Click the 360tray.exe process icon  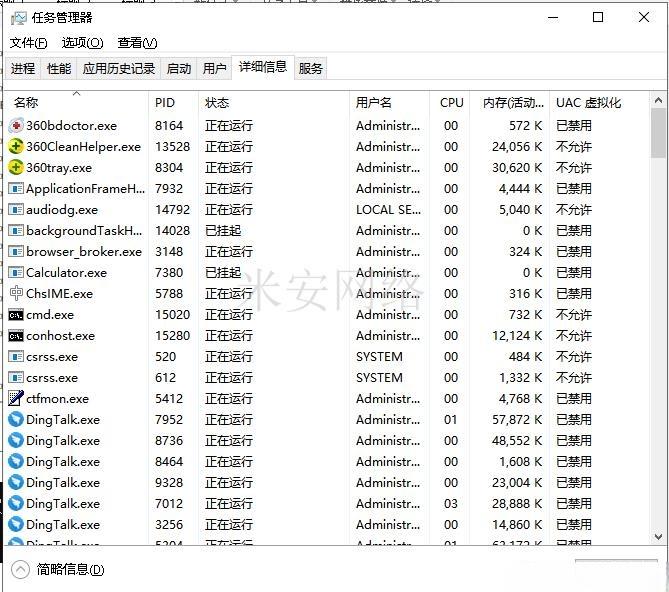coord(16,168)
